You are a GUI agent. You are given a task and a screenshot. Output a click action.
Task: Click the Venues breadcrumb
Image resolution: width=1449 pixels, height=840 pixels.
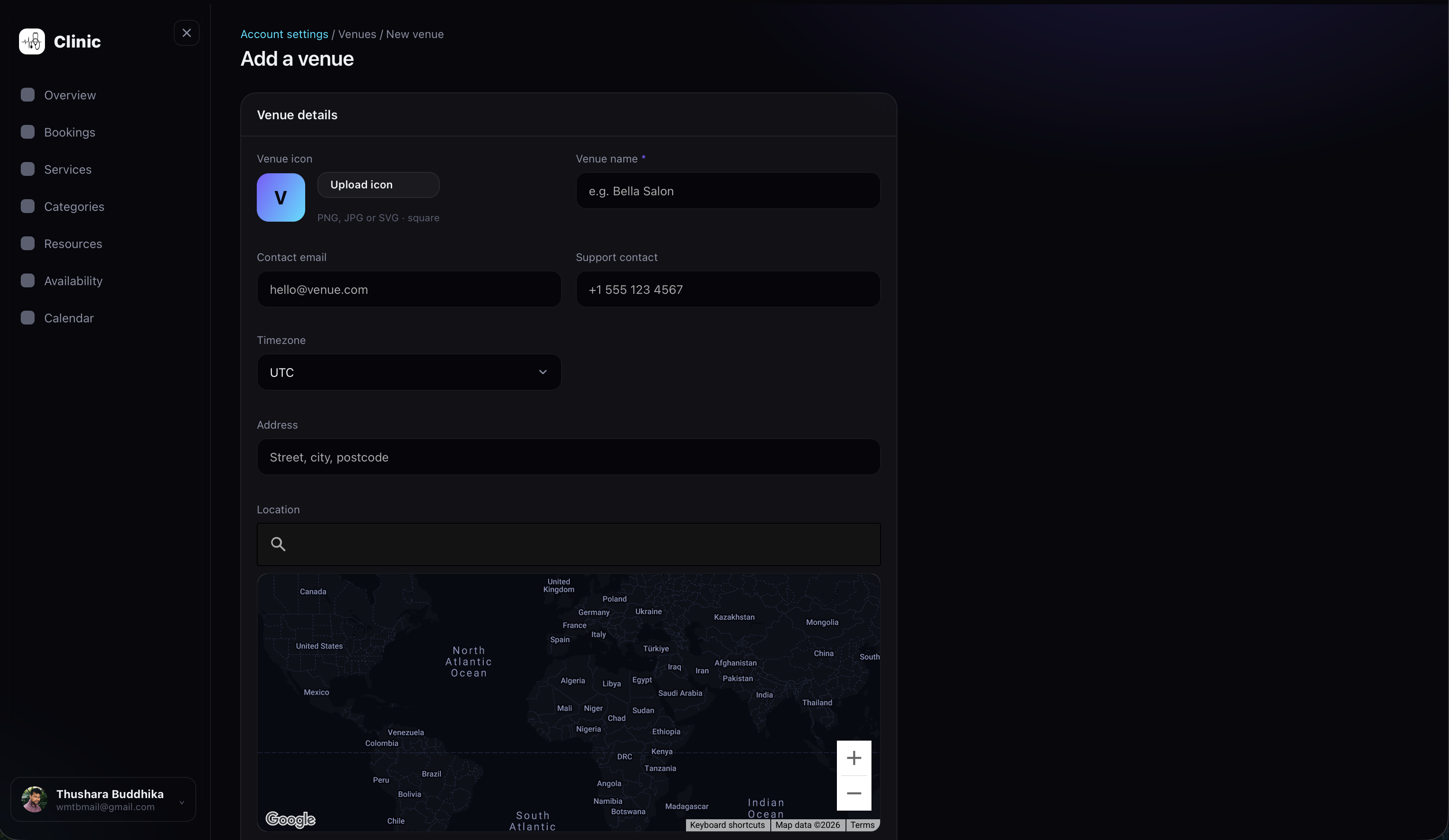coord(357,34)
